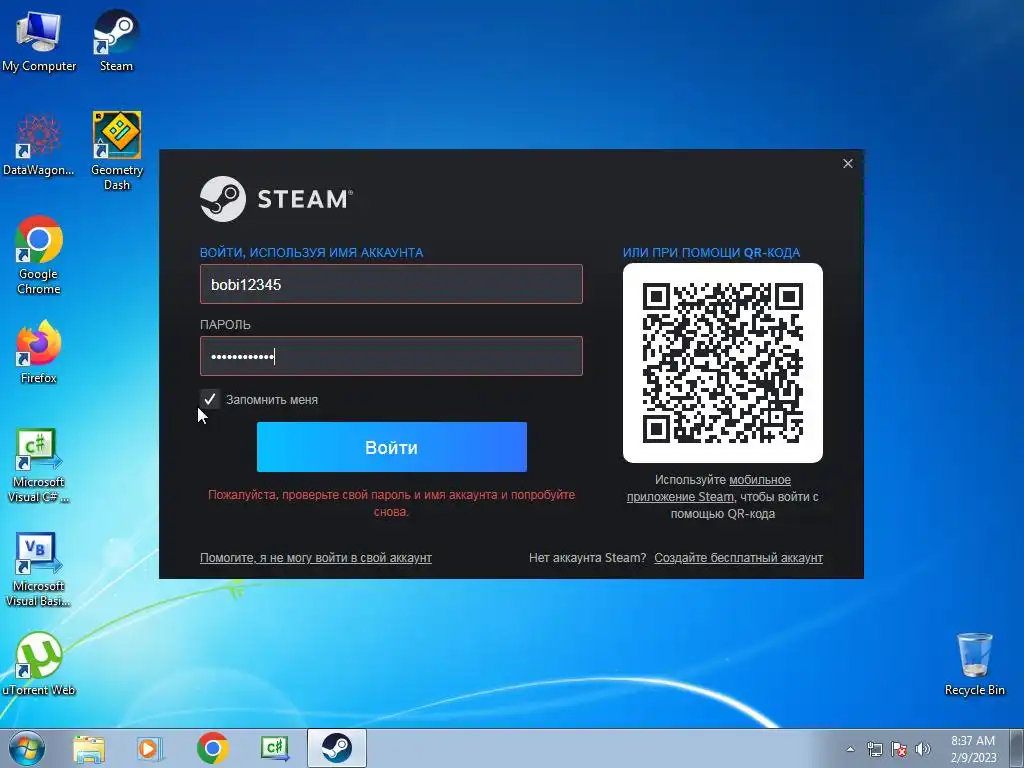Focus the password input field
The height and width of the screenshot is (768, 1024).
point(391,356)
